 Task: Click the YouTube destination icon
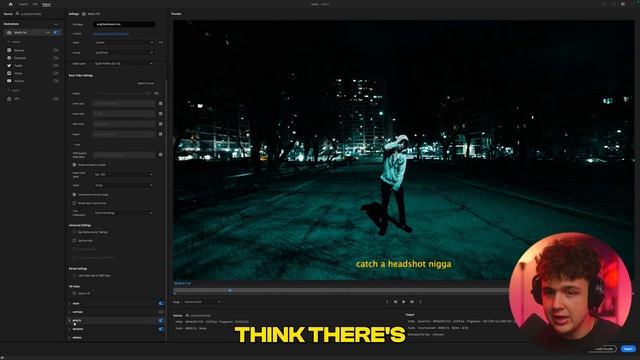click(x=9, y=81)
